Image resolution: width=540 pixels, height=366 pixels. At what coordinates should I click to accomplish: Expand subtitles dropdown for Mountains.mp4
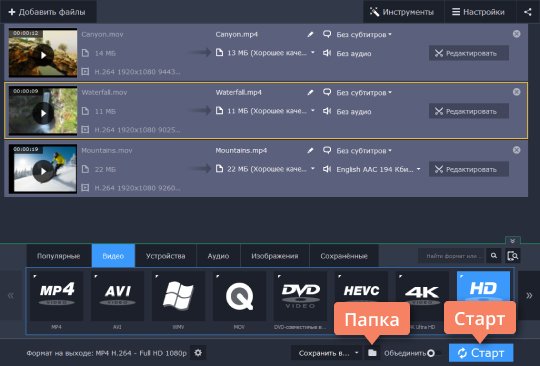click(x=364, y=151)
